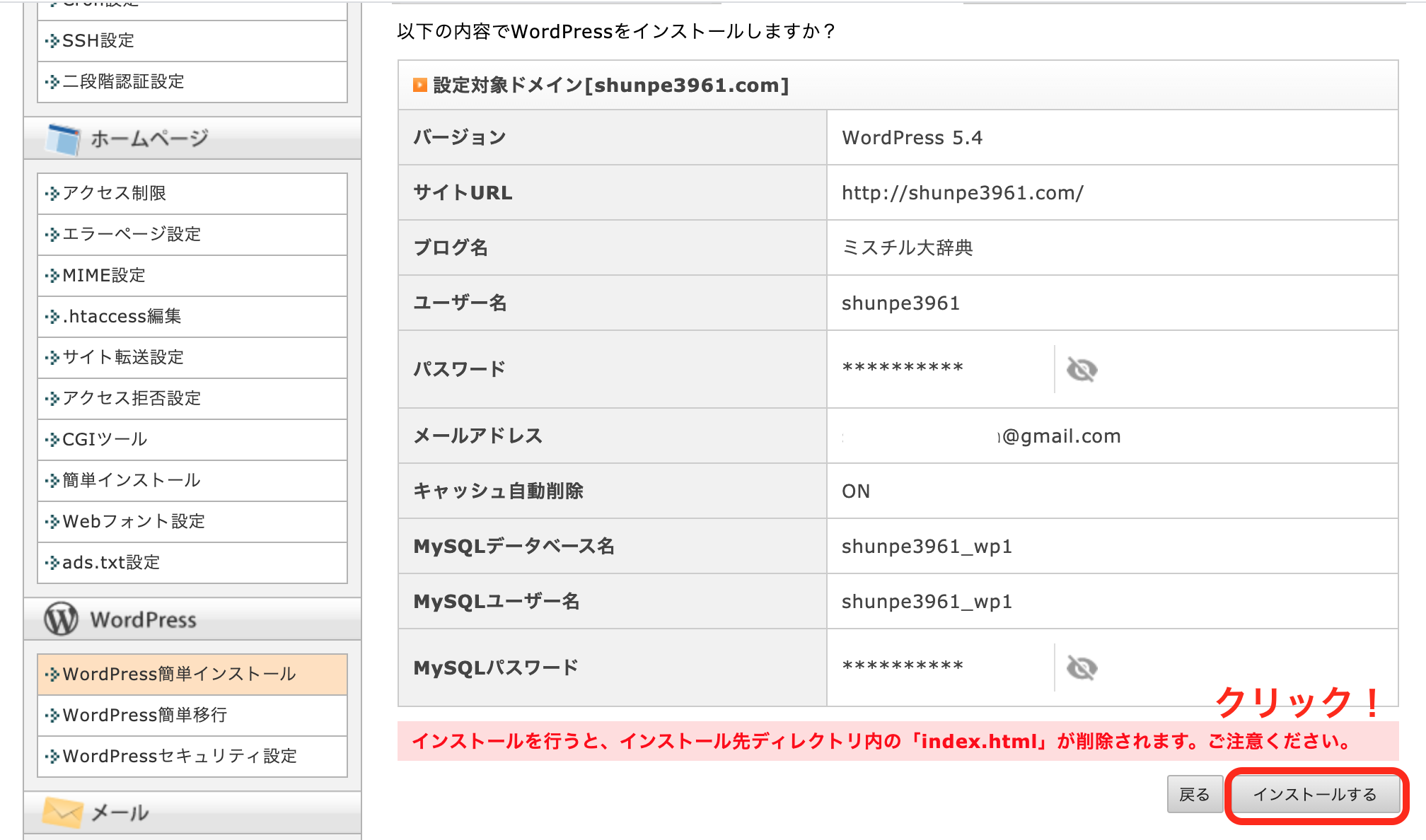Select WordPress簡単インストール menu item
The width and height of the screenshot is (1426, 840).
click(x=192, y=675)
